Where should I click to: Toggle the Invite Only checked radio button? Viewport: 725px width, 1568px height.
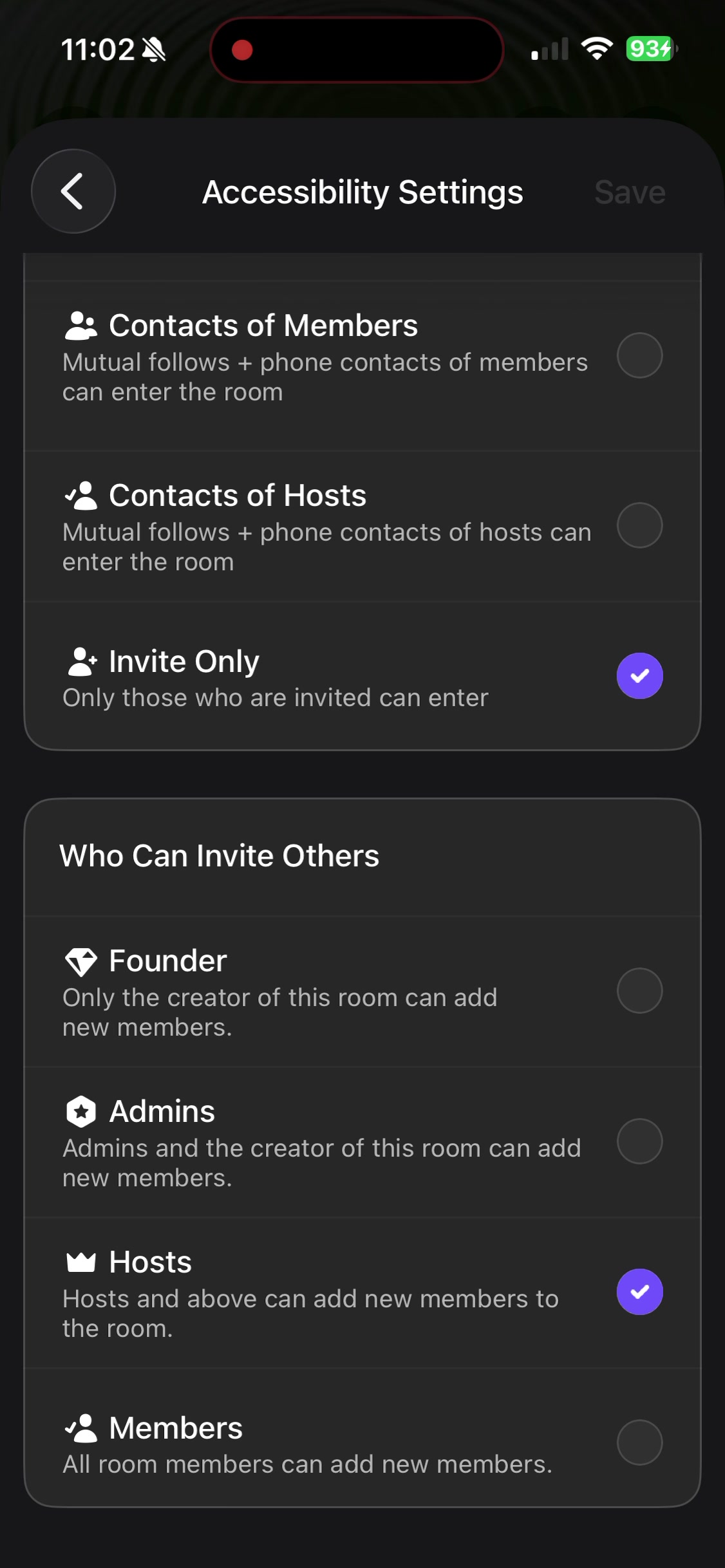[639, 676]
